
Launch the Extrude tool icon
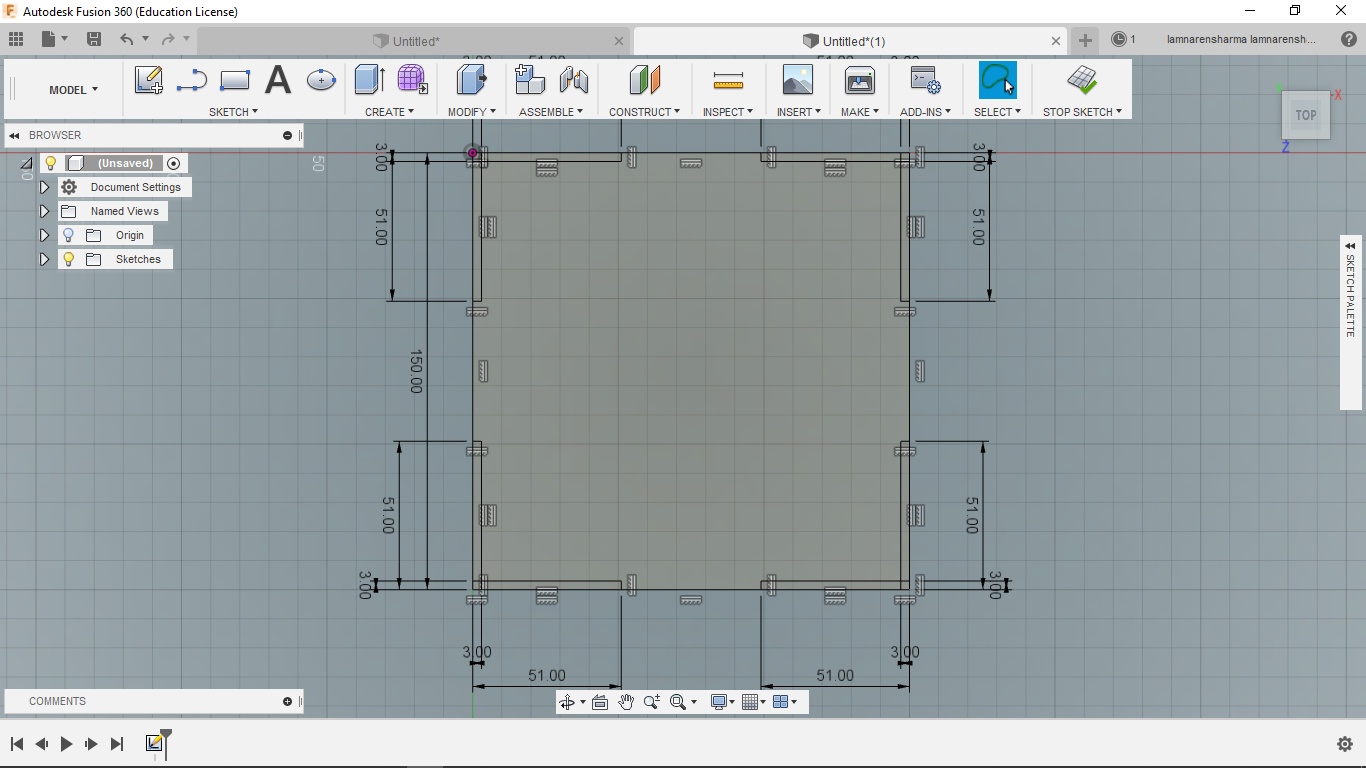point(370,80)
